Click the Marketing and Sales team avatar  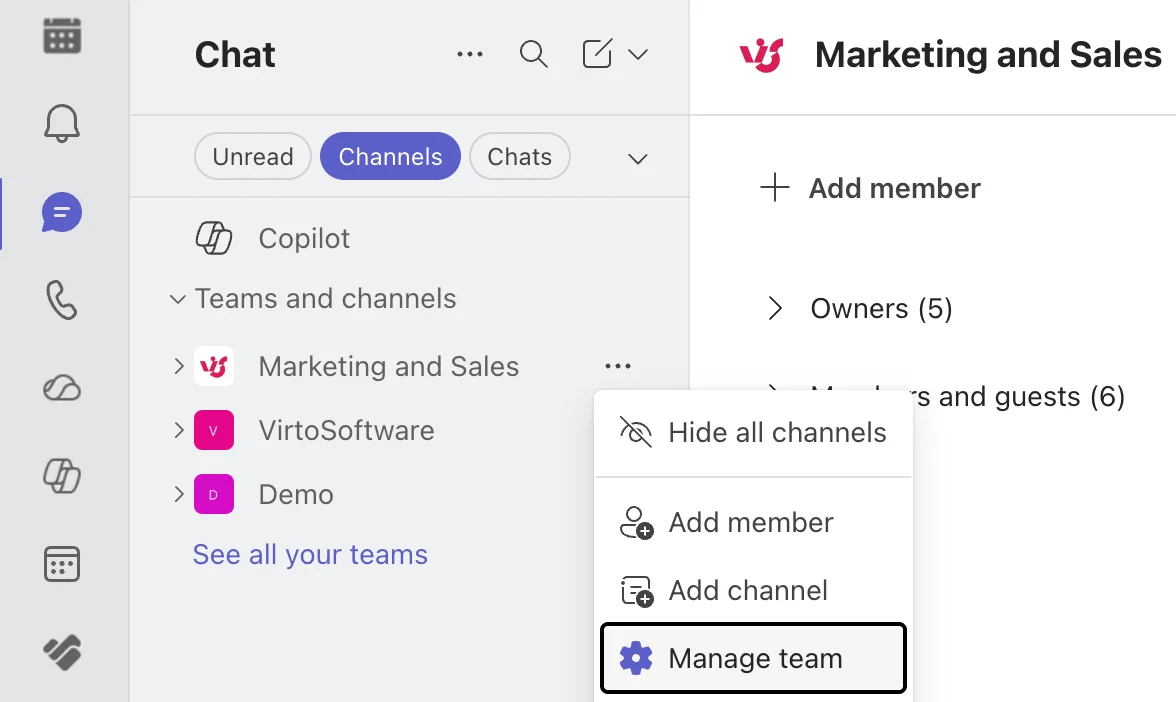point(214,366)
